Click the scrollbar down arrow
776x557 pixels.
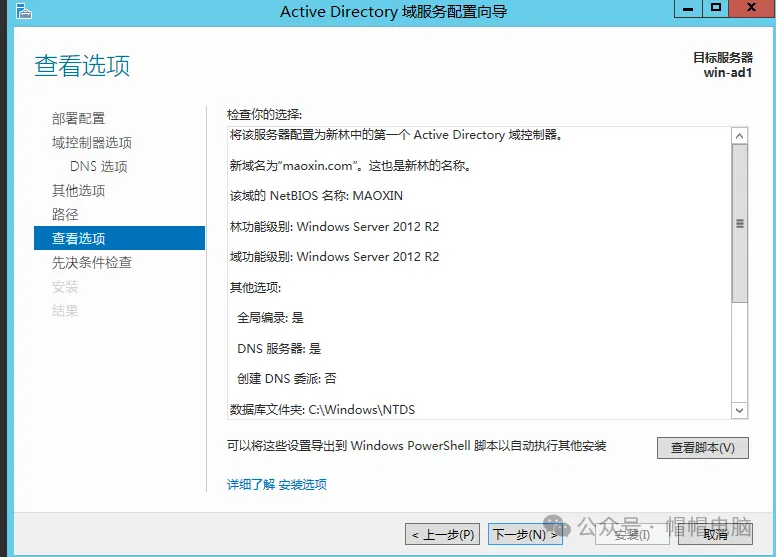[740, 410]
